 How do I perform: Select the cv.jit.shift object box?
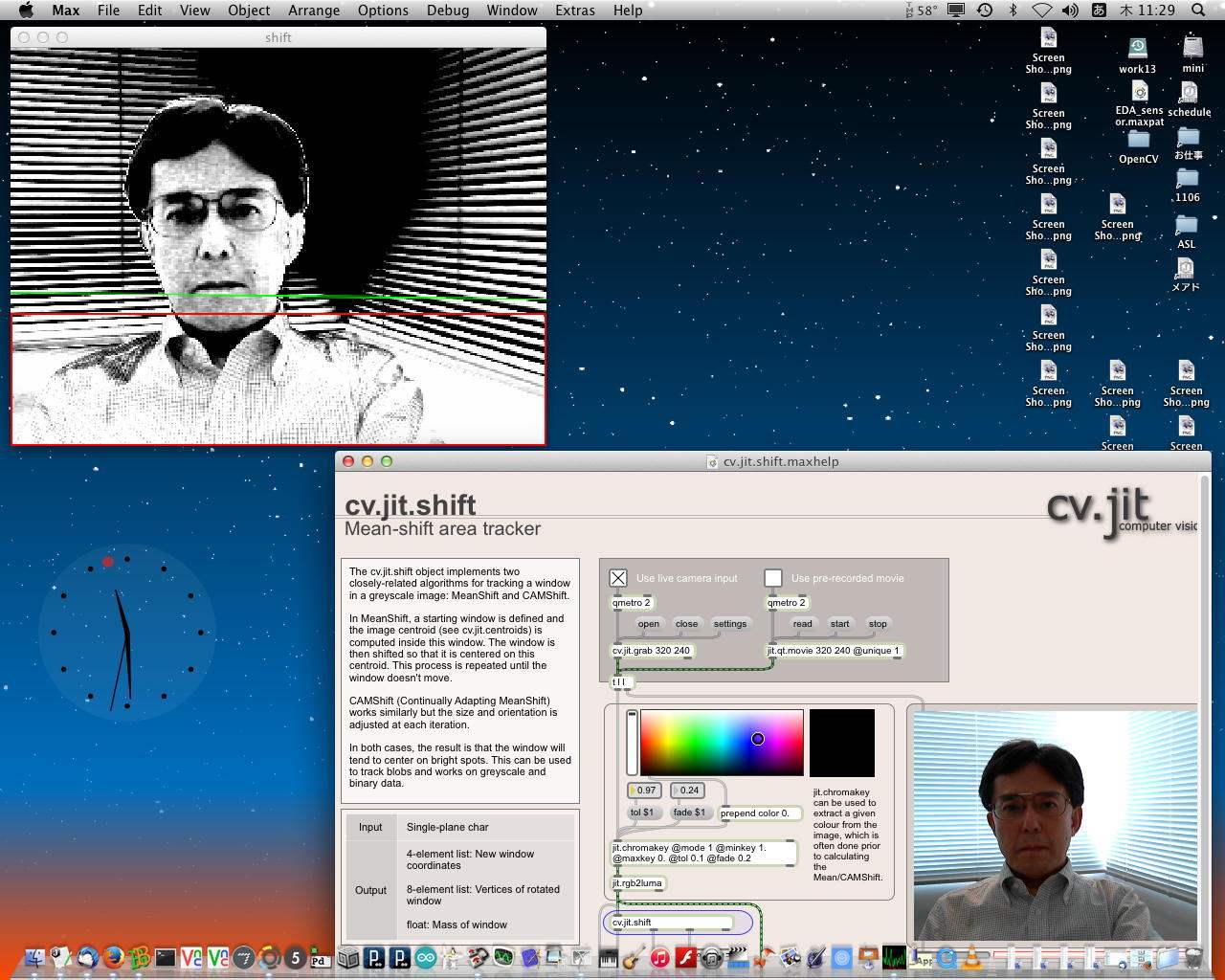(x=672, y=923)
